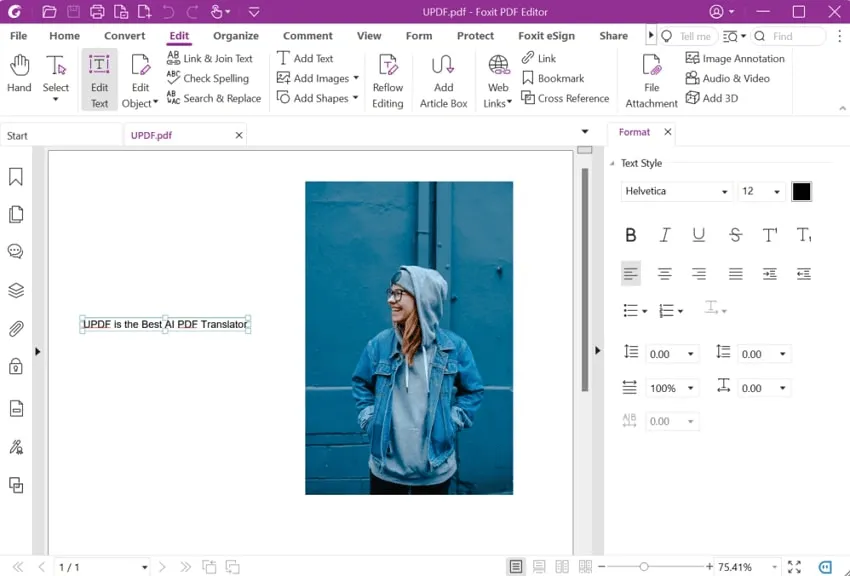The width and height of the screenshot is (850, 576).
Task: Toggle underline text style
Action: pyautogui.click(x=699, y=235)
